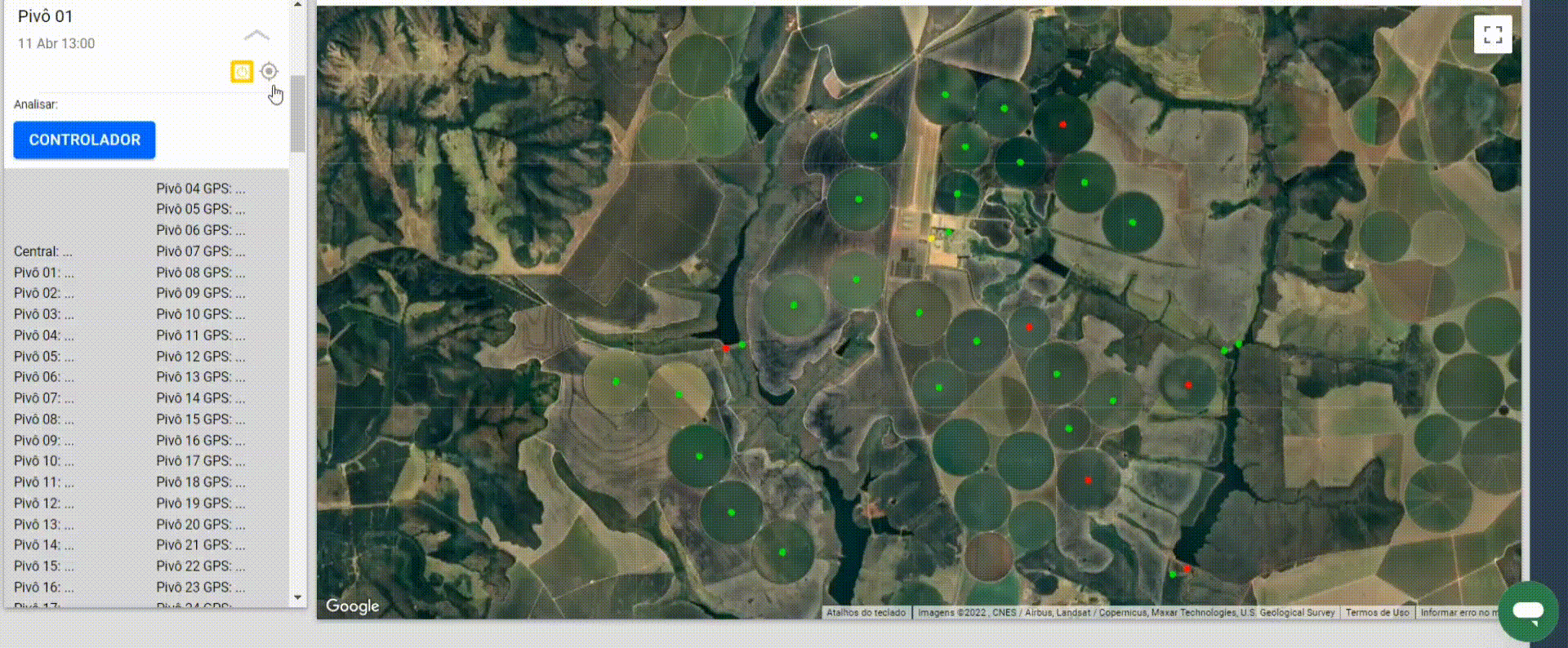Toggle fullscreen map view
Viewport: 1568px width, 648px height.
point(1493,34)
